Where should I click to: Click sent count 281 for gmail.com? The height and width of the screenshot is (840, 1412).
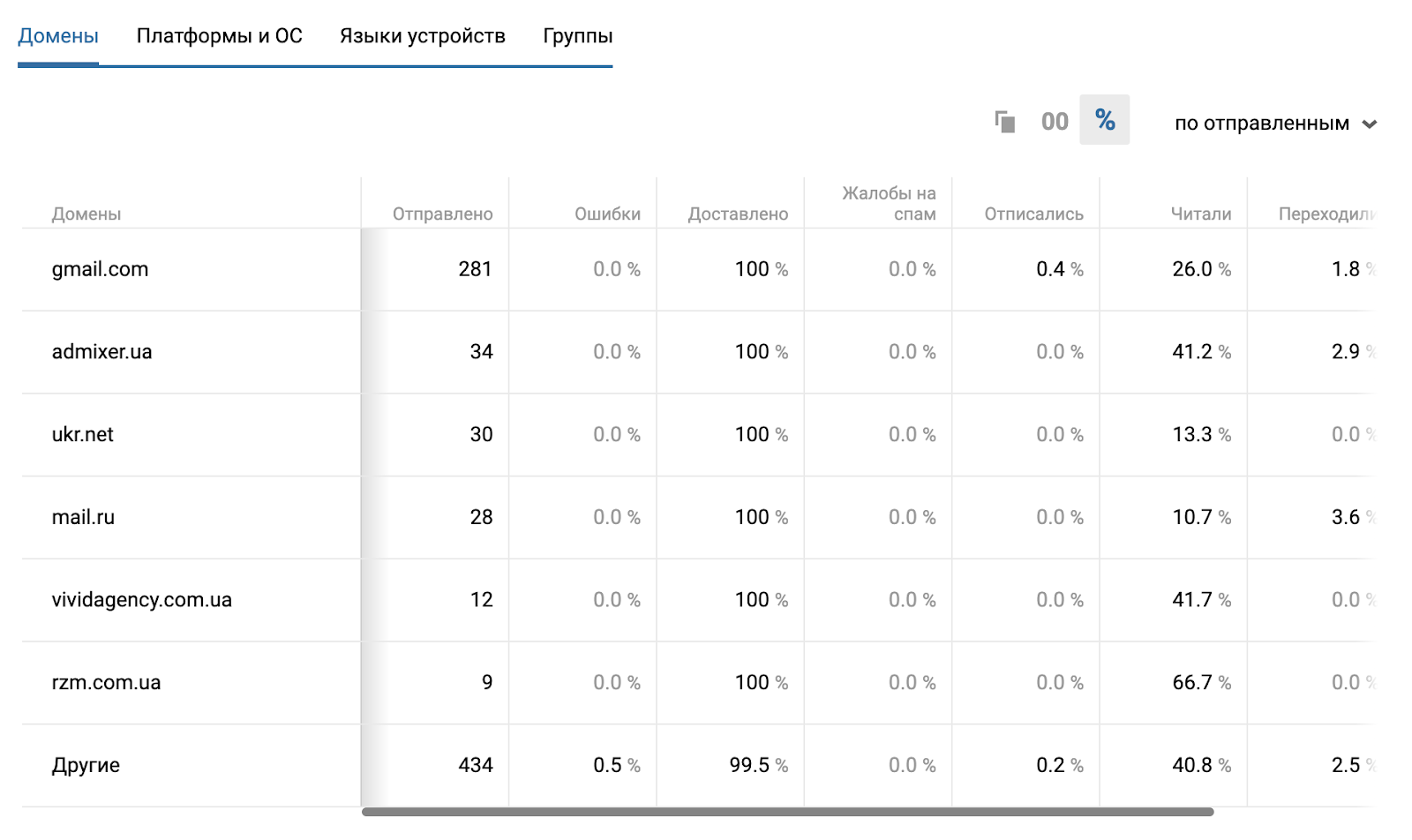[x=475, y=269]
